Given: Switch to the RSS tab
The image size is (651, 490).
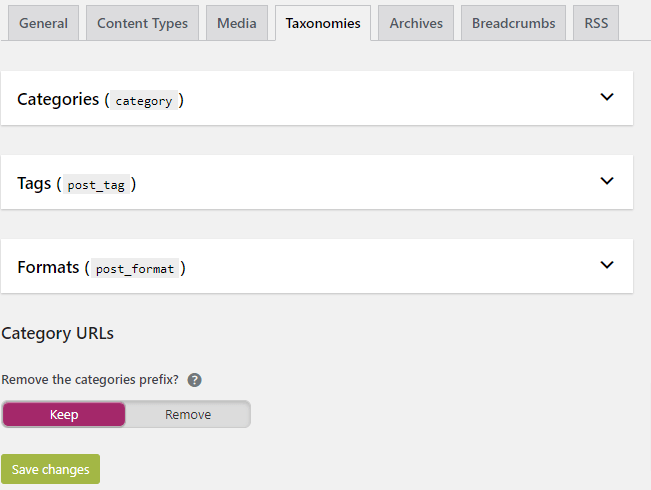Looking at the screenshot, I should coord(596,23).
